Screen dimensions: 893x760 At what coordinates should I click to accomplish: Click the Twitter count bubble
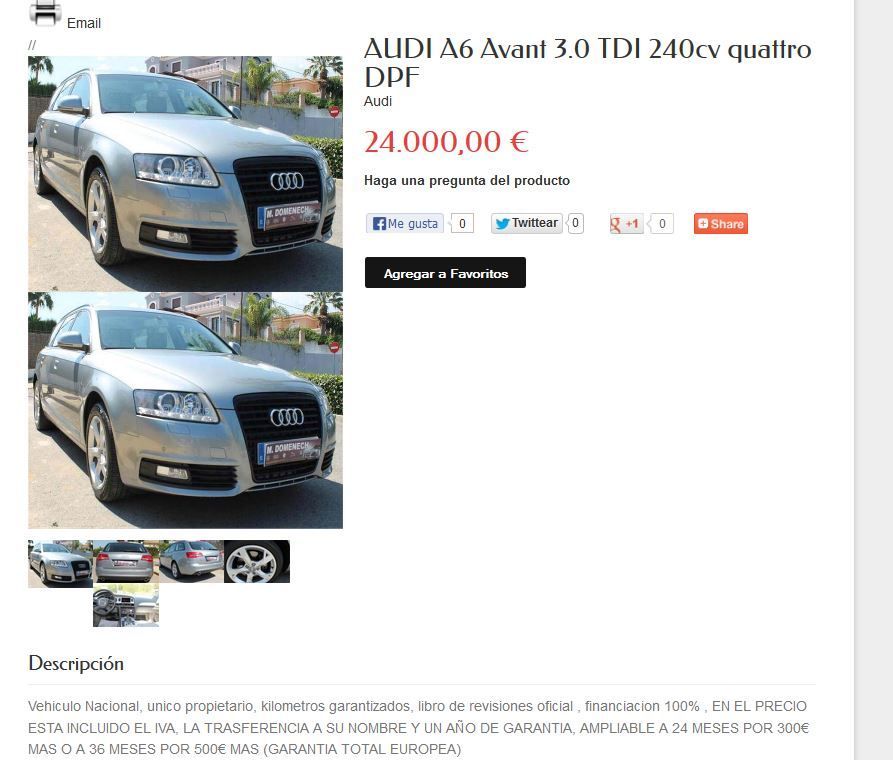click(x=575, y=223)
